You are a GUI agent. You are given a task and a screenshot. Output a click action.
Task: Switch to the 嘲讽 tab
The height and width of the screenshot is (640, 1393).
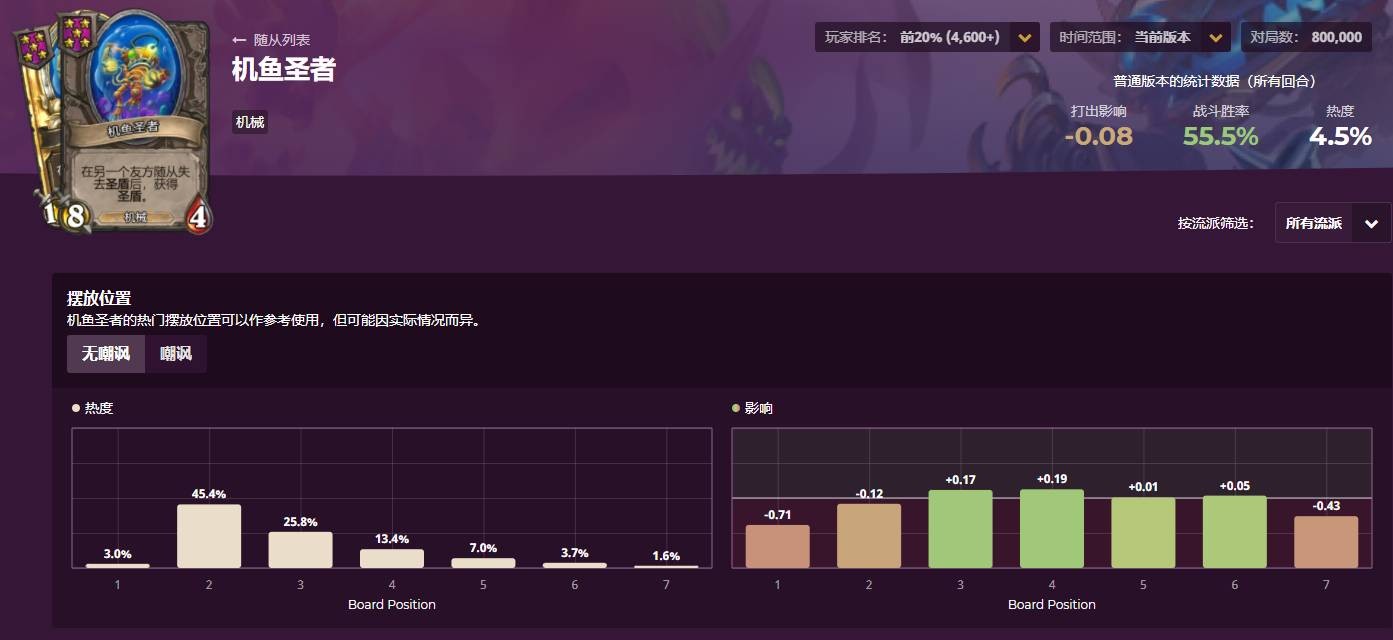pyautogui.click(x=176, y=354)
